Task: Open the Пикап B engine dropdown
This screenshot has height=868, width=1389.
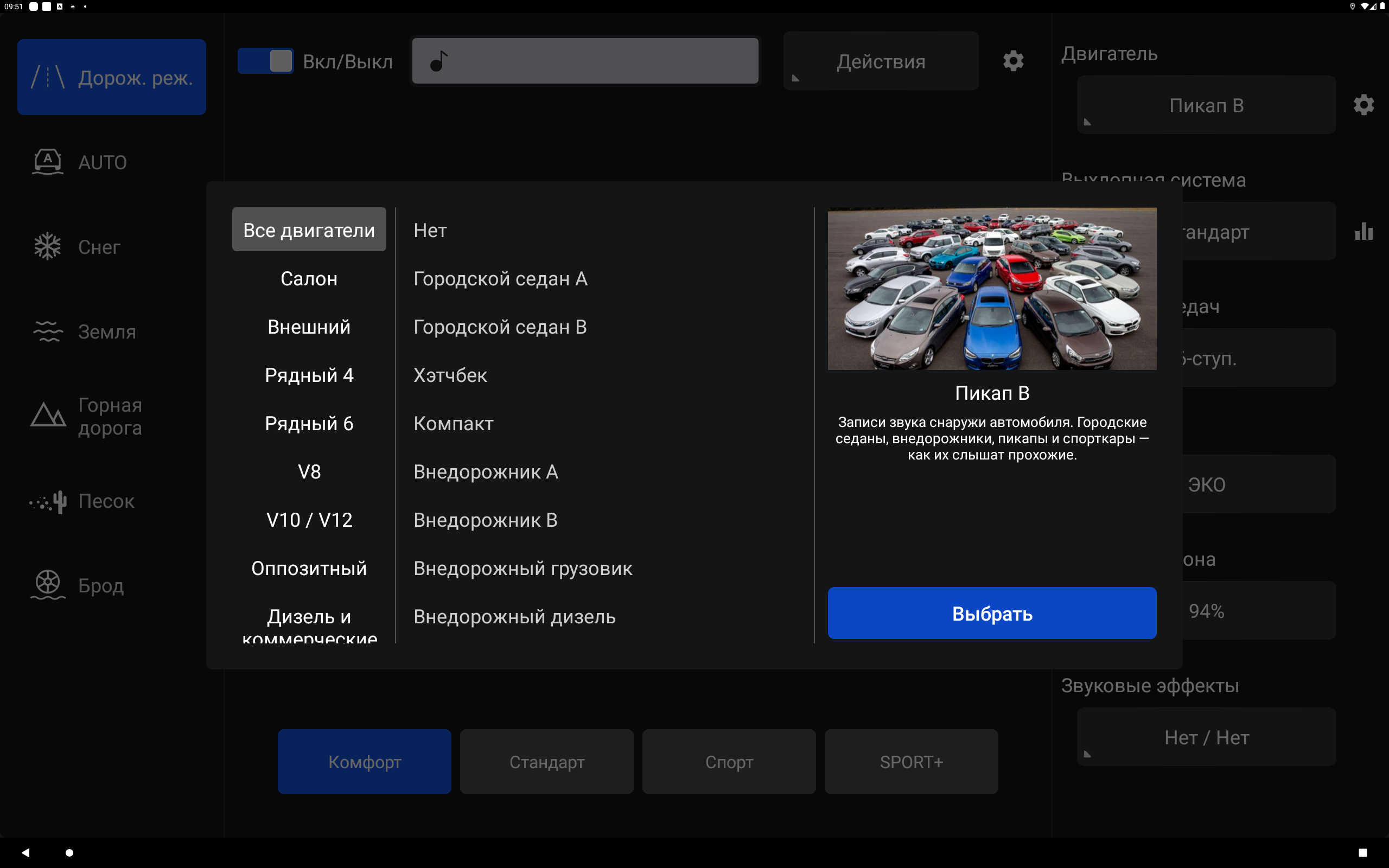Action: pos(1206,105)
